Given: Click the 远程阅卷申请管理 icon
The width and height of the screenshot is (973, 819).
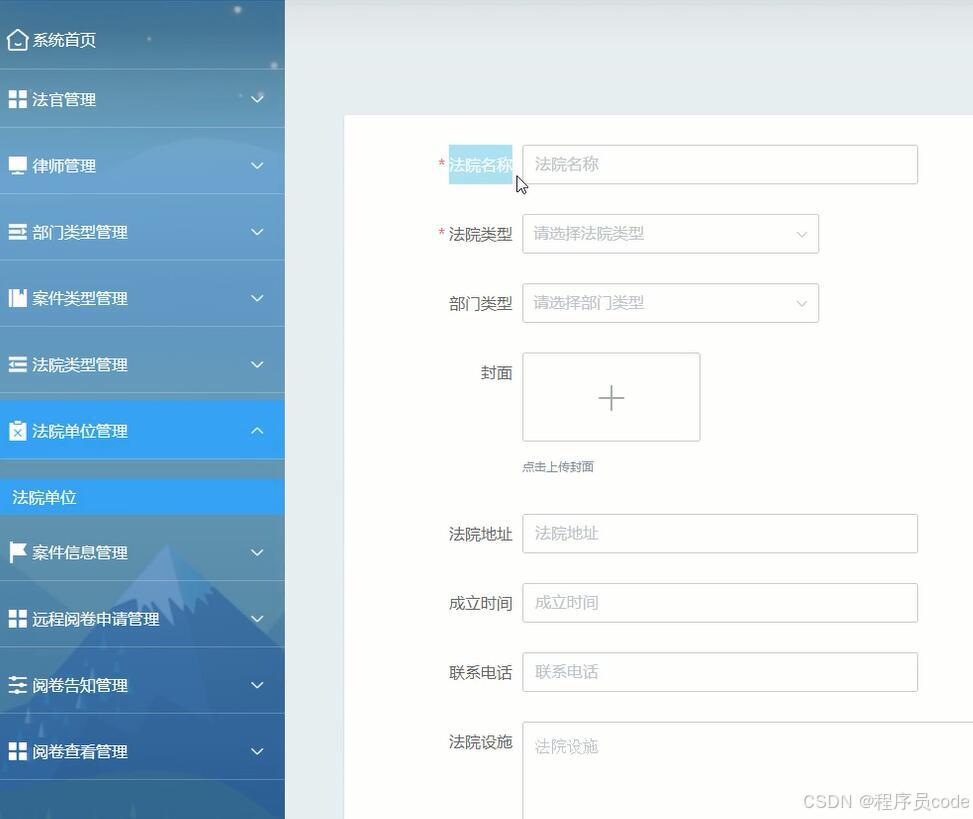Looking at the screenshot, I should (17, 618).
